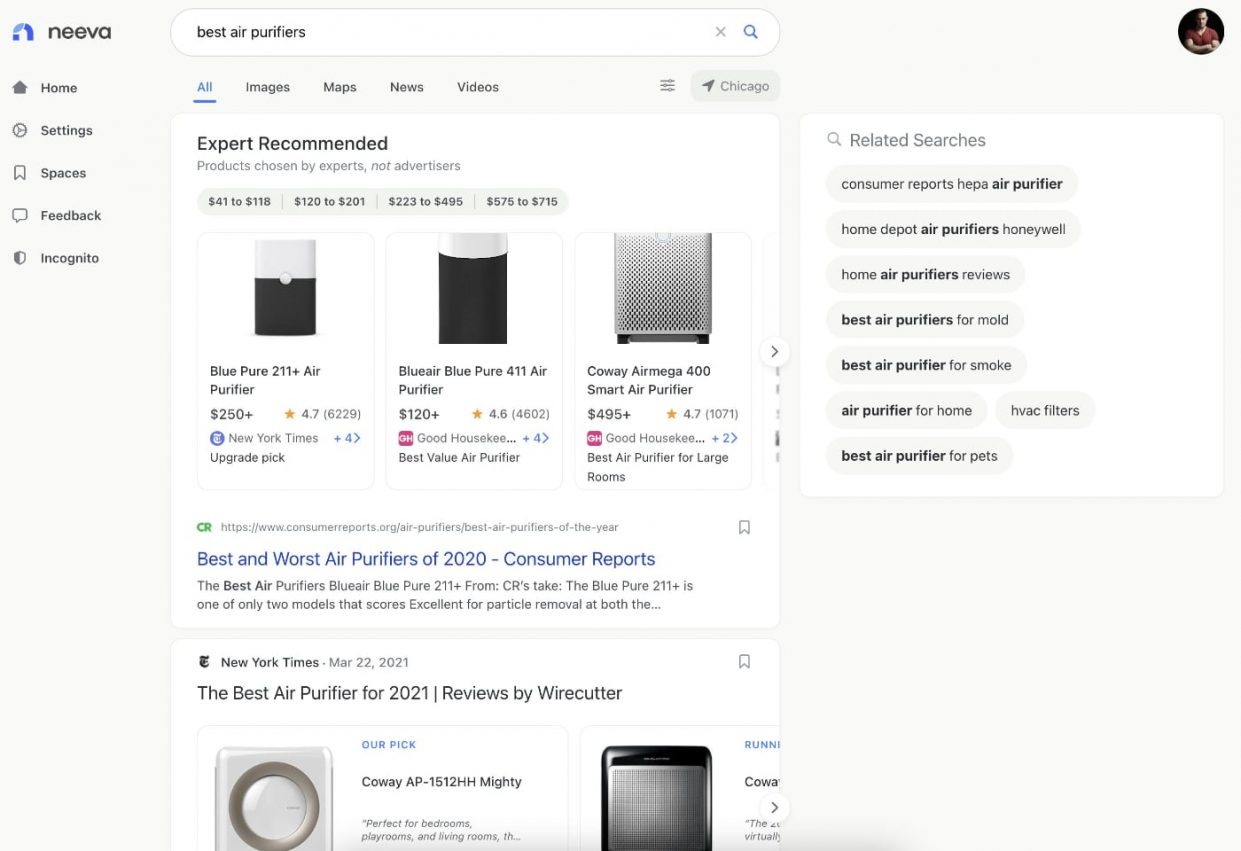Show next Expert Recommended products

click(774, 351)
